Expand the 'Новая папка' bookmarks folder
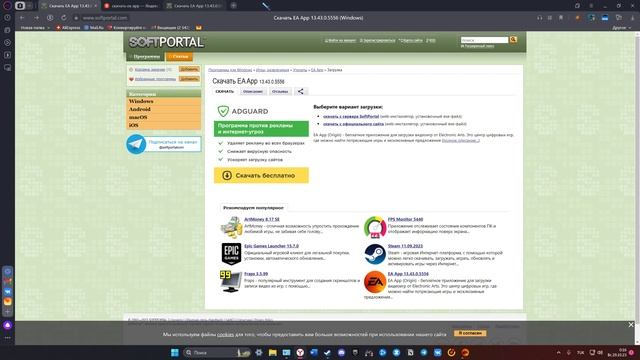This screenshot has width=640, height=360. (x=35, y=28)
